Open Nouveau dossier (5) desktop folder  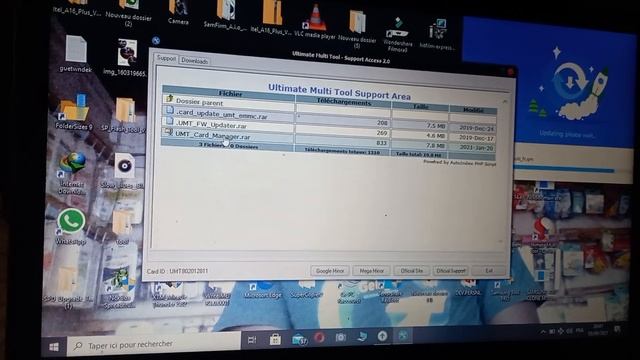tap(358, 29)
